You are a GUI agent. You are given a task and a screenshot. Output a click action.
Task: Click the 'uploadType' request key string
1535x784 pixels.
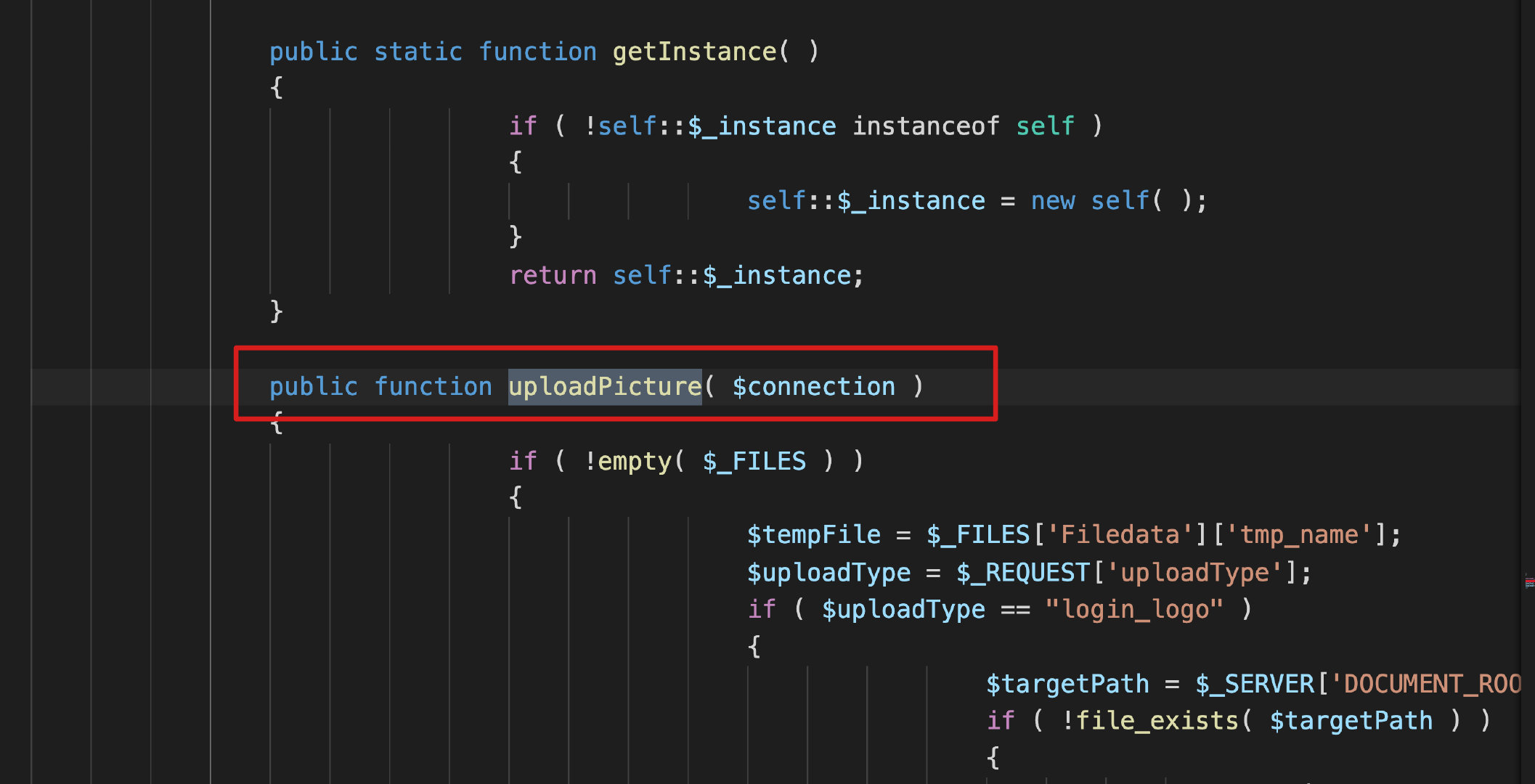1194,573
